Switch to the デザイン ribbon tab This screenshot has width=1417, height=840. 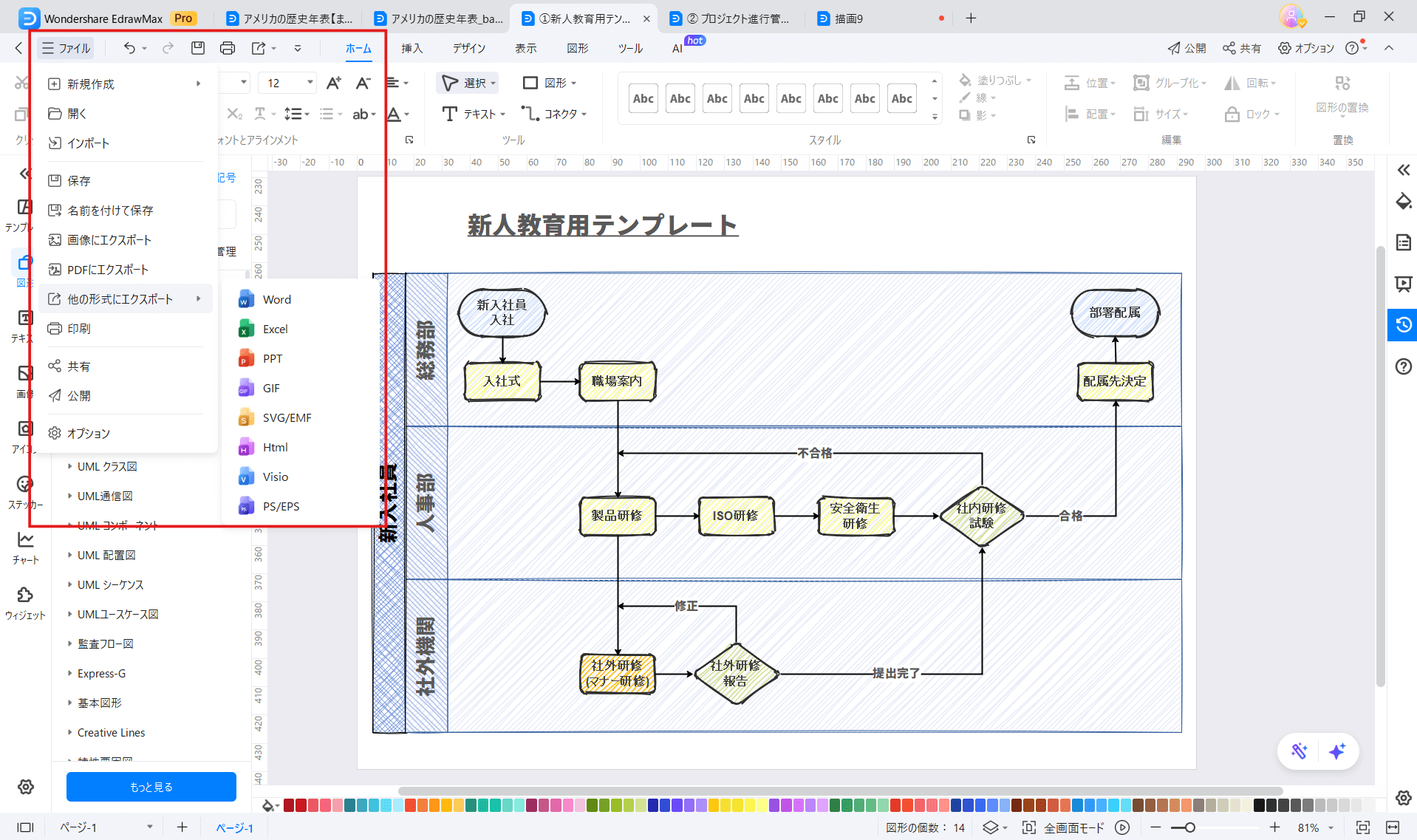[x=469, y=48]
